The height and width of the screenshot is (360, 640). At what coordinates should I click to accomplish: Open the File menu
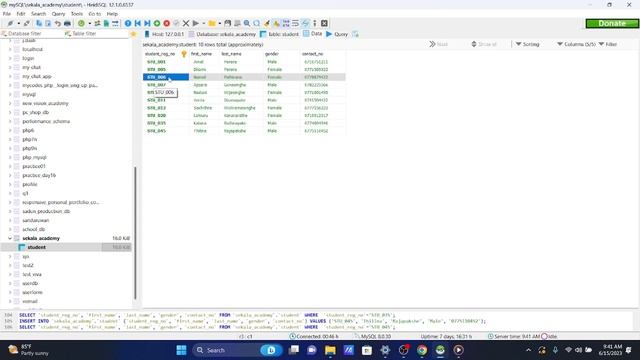click(7, 14)
